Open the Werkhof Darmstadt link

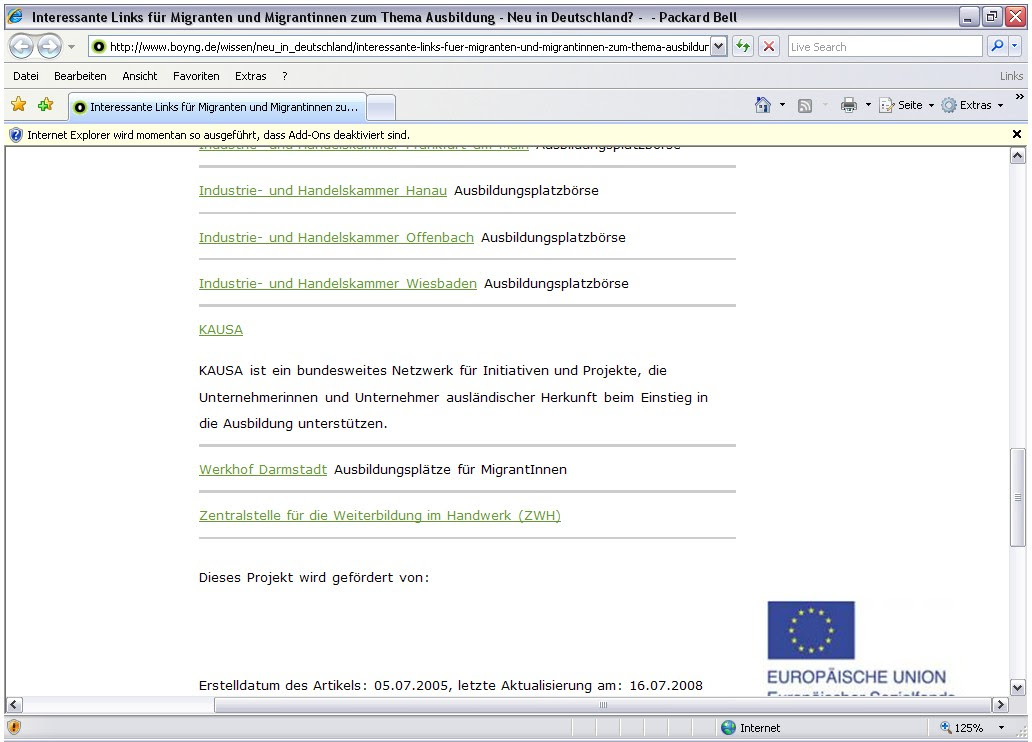(263, 470)
